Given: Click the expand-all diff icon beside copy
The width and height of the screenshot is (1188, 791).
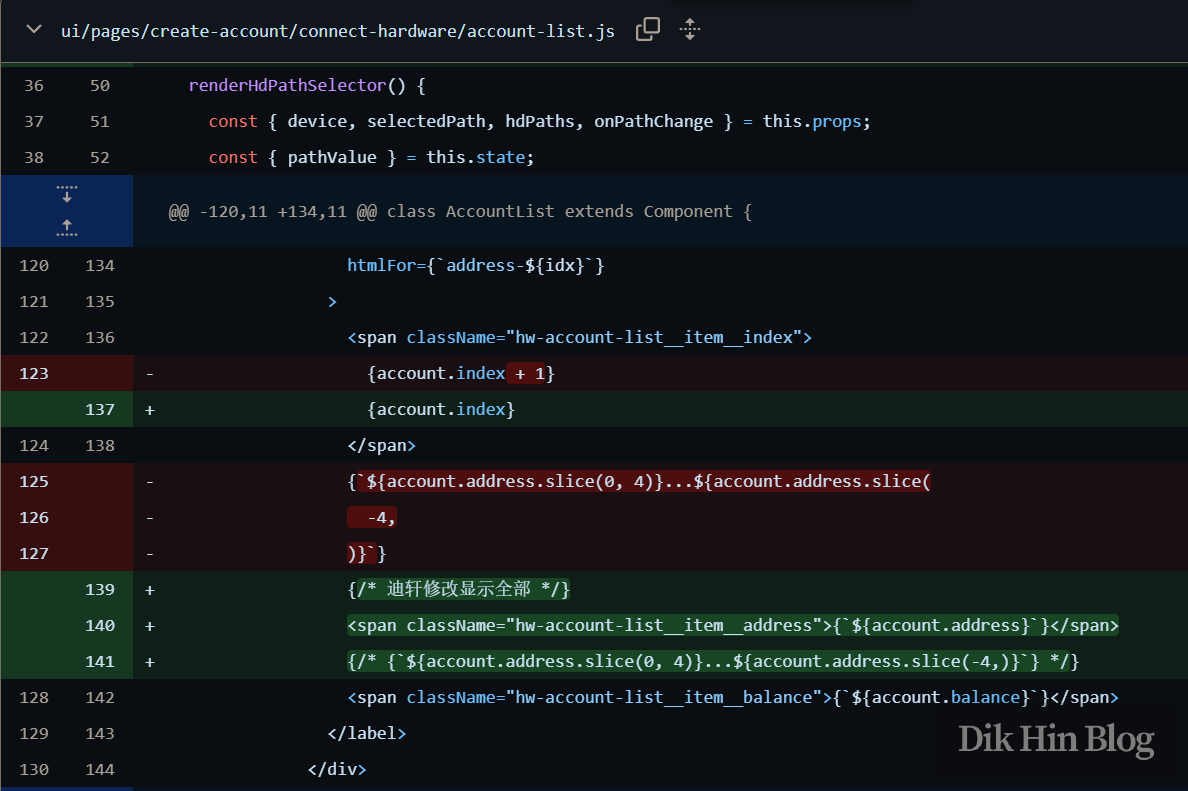Looking at the screenshot, I should click(689, 30).
